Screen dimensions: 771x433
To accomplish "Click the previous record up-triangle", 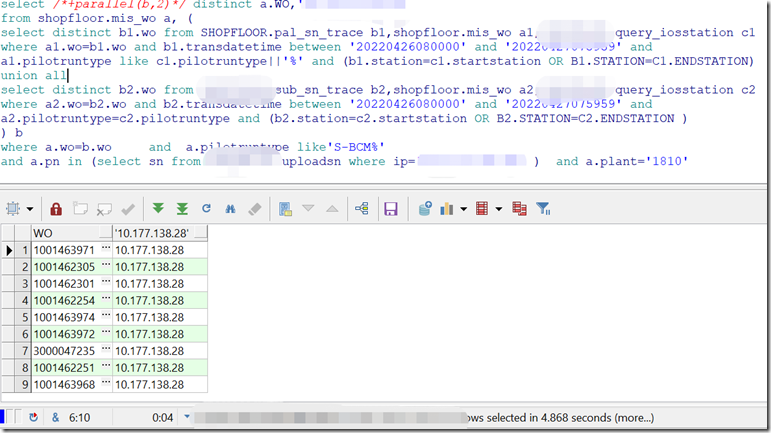I will 332,209.
